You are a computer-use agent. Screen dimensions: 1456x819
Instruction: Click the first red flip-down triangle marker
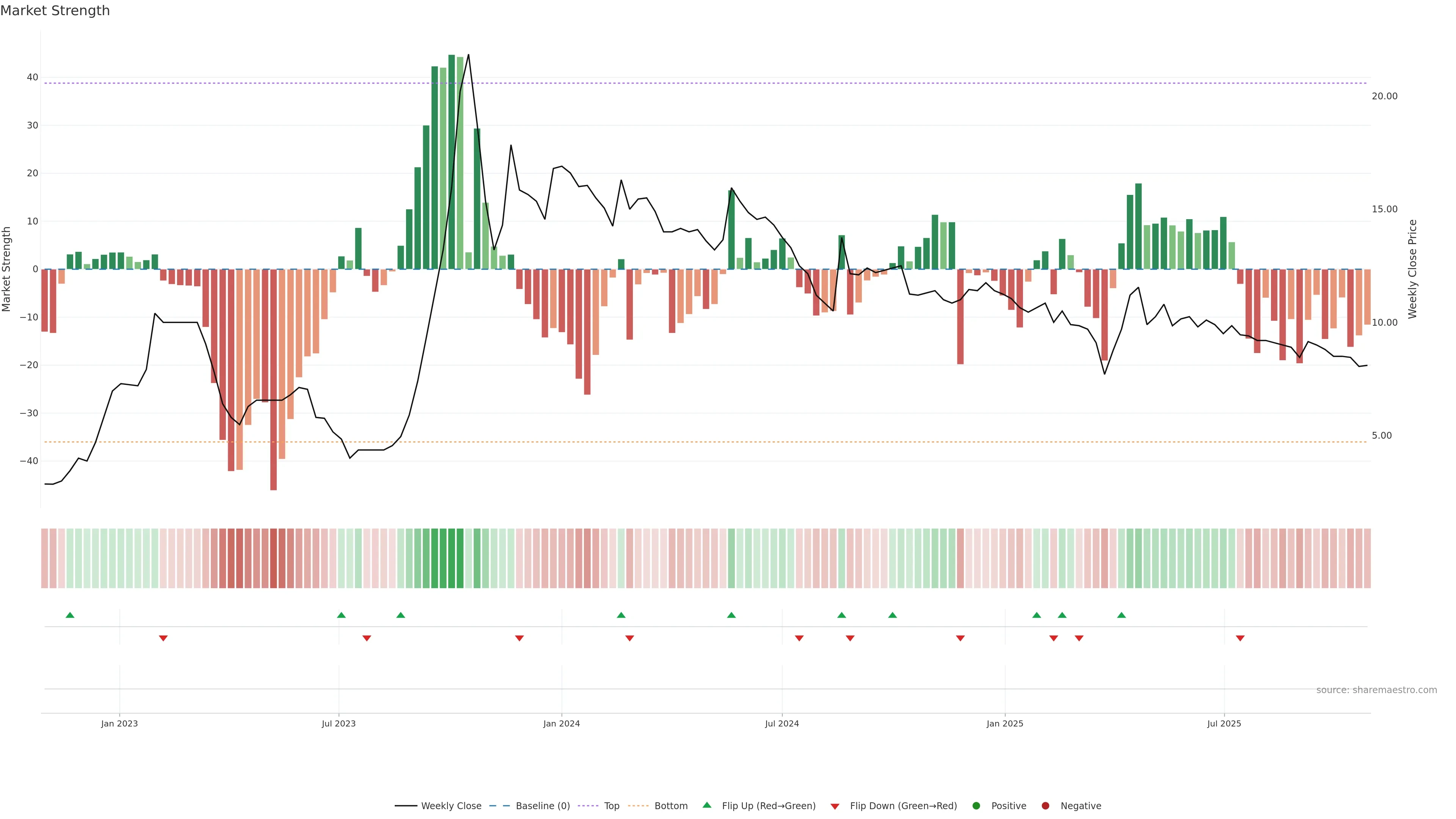[163, 638]
